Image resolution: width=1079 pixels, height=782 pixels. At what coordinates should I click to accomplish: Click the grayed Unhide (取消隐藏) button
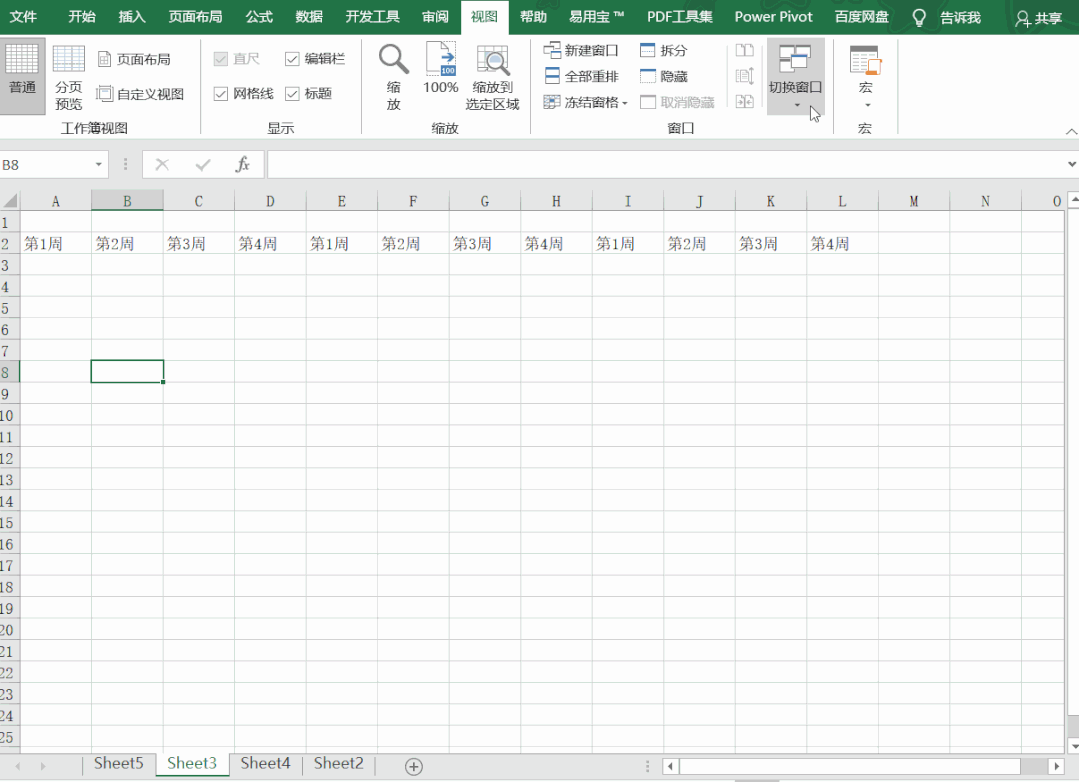click(677, 103)
